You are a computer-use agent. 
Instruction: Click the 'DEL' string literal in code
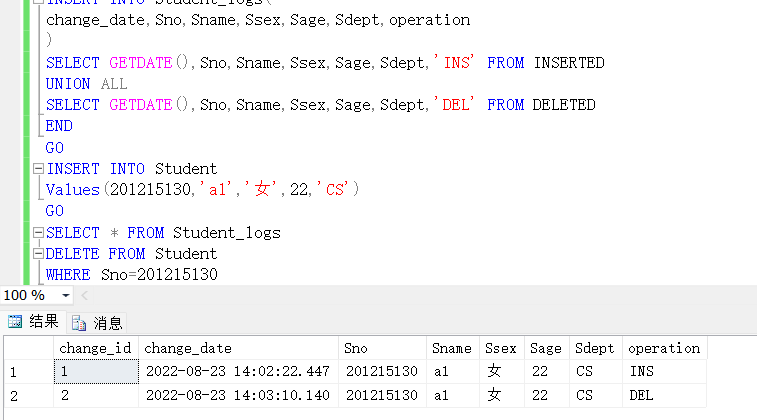pos(454,104)
